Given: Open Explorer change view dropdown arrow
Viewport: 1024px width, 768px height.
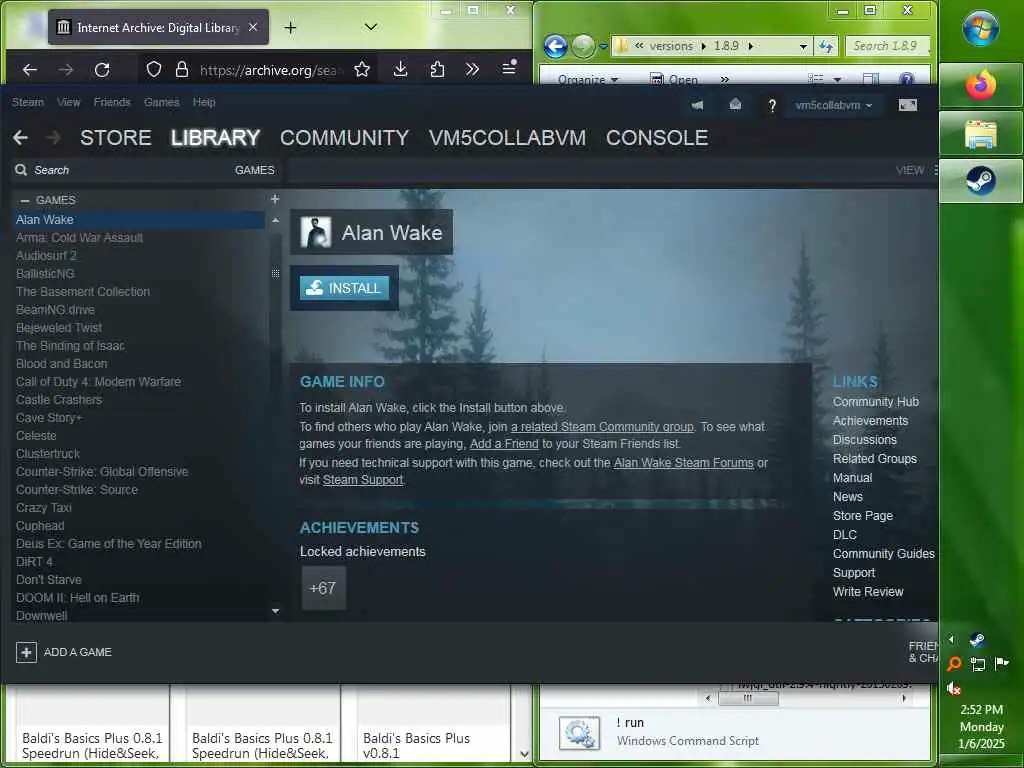Looking at the screenshot, I should [837, 79].
